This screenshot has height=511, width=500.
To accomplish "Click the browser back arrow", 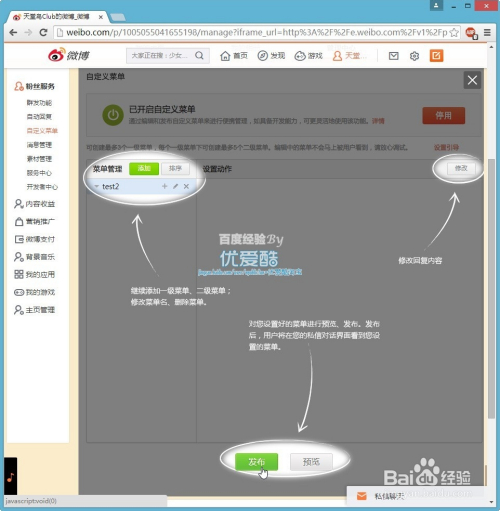I will point(13,32).
